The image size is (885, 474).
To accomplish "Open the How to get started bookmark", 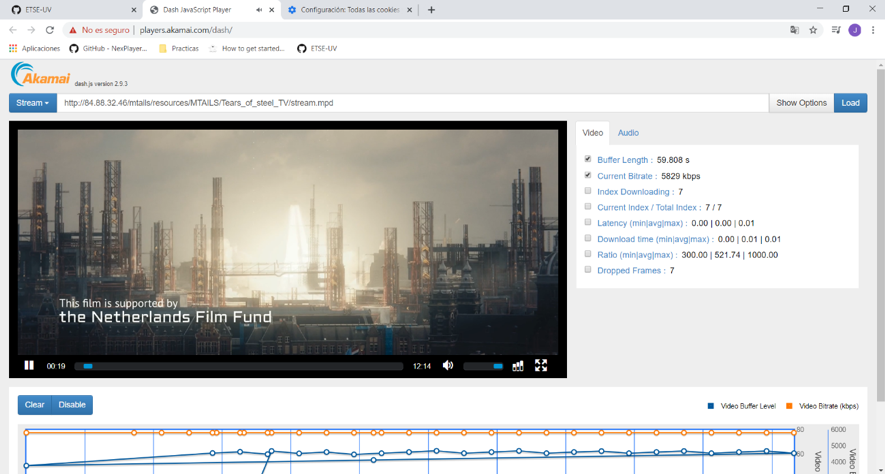I will tap(247, 49).
